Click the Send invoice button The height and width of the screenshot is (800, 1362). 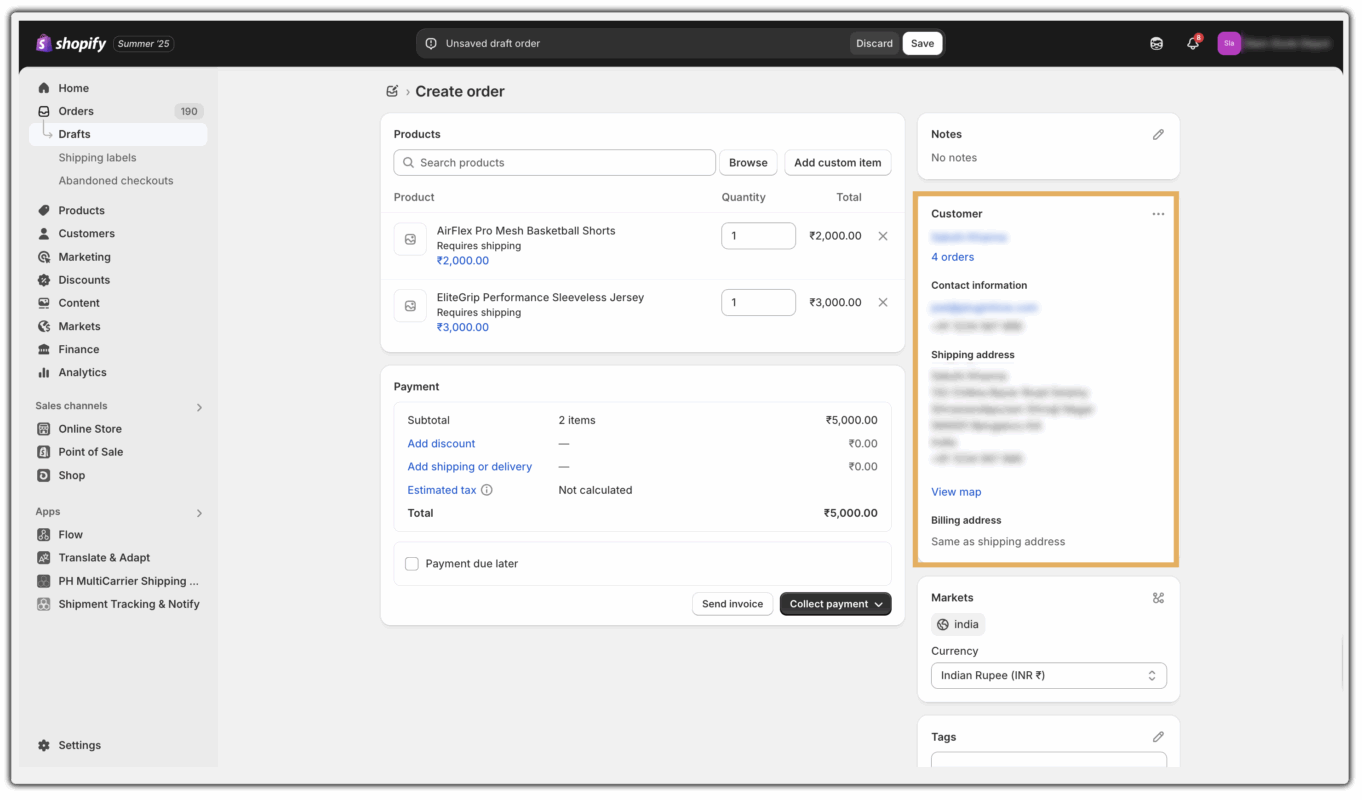pos(732,604)
